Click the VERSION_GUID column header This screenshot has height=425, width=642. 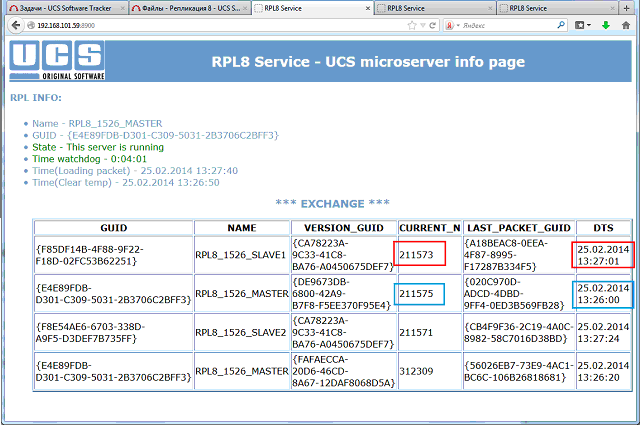coord(344,228)
